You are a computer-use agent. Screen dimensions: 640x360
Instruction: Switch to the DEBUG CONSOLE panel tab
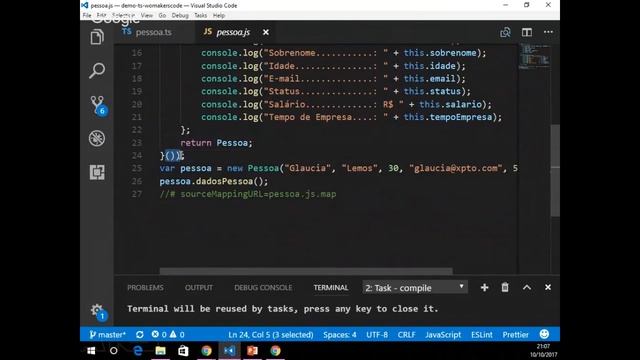[263, 287]
